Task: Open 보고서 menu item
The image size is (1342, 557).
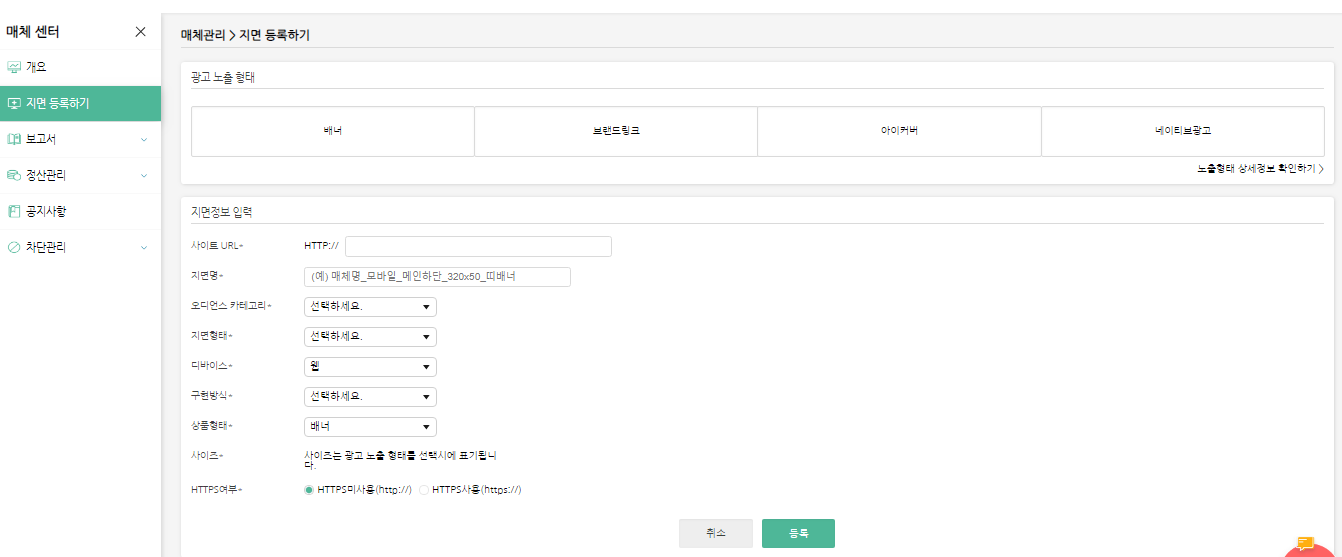Action: [x=80, y=139]
